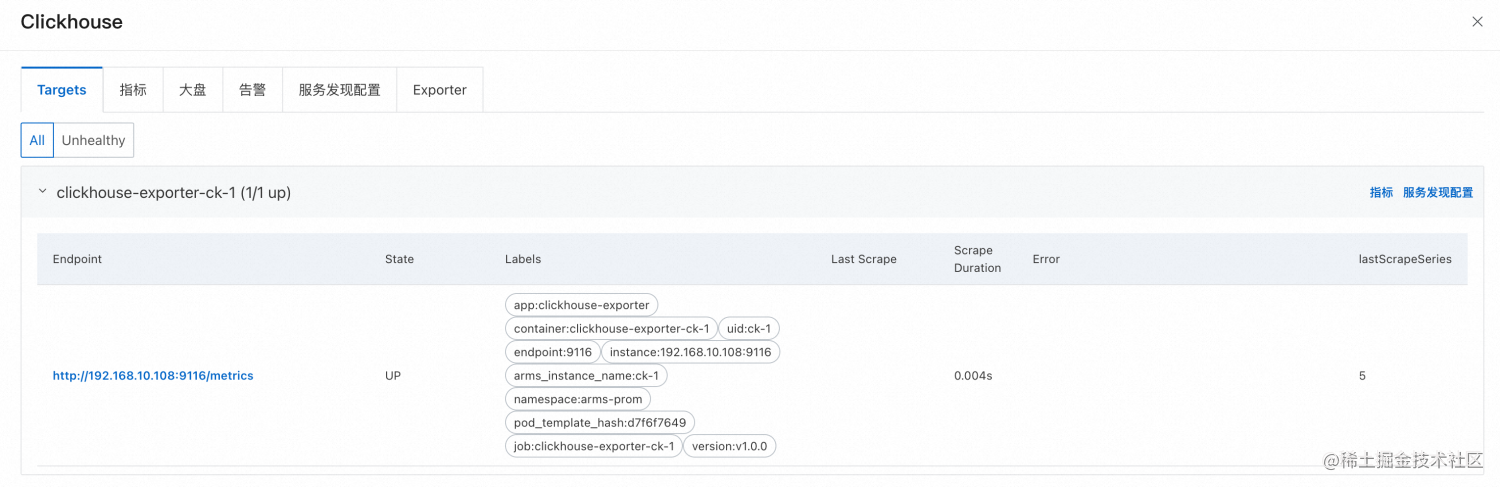Open the http://192.168.10.108:9116/metrics endpoint link
Image resolution: width=1500 pixels, height=487 pixels.
[153, 376]
